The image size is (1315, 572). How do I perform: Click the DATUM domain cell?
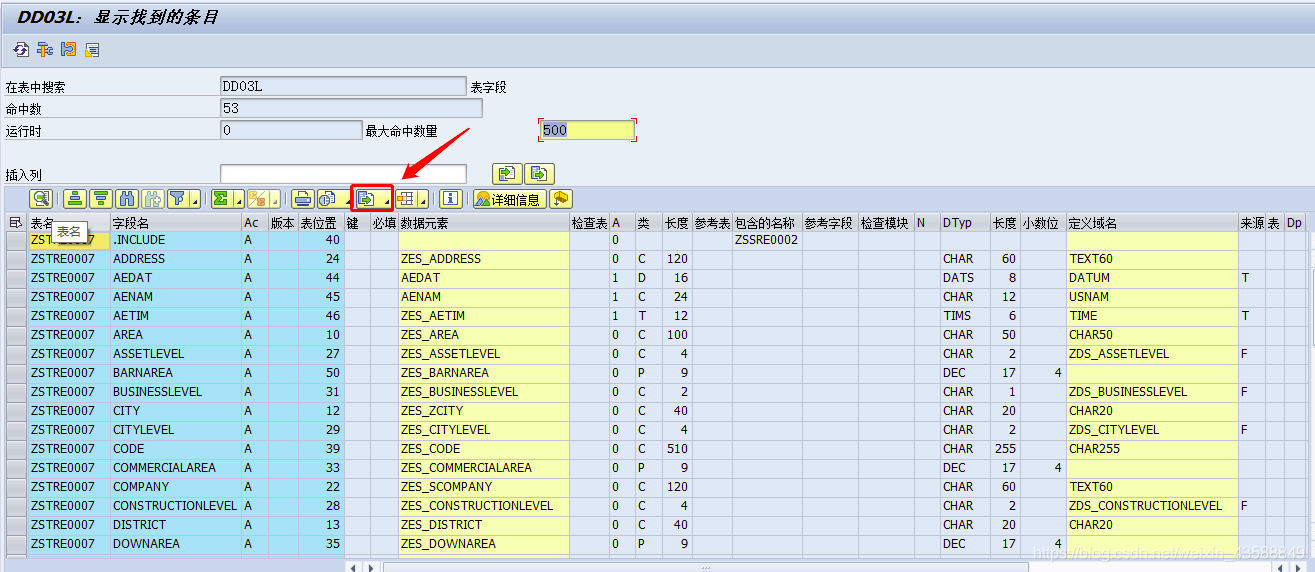(1152, 278)
